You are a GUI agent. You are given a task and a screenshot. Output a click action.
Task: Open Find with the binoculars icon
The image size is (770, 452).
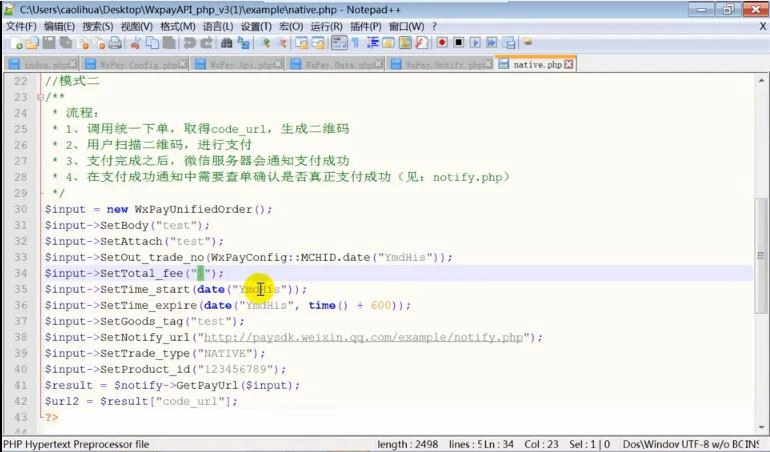click(226, 43)
